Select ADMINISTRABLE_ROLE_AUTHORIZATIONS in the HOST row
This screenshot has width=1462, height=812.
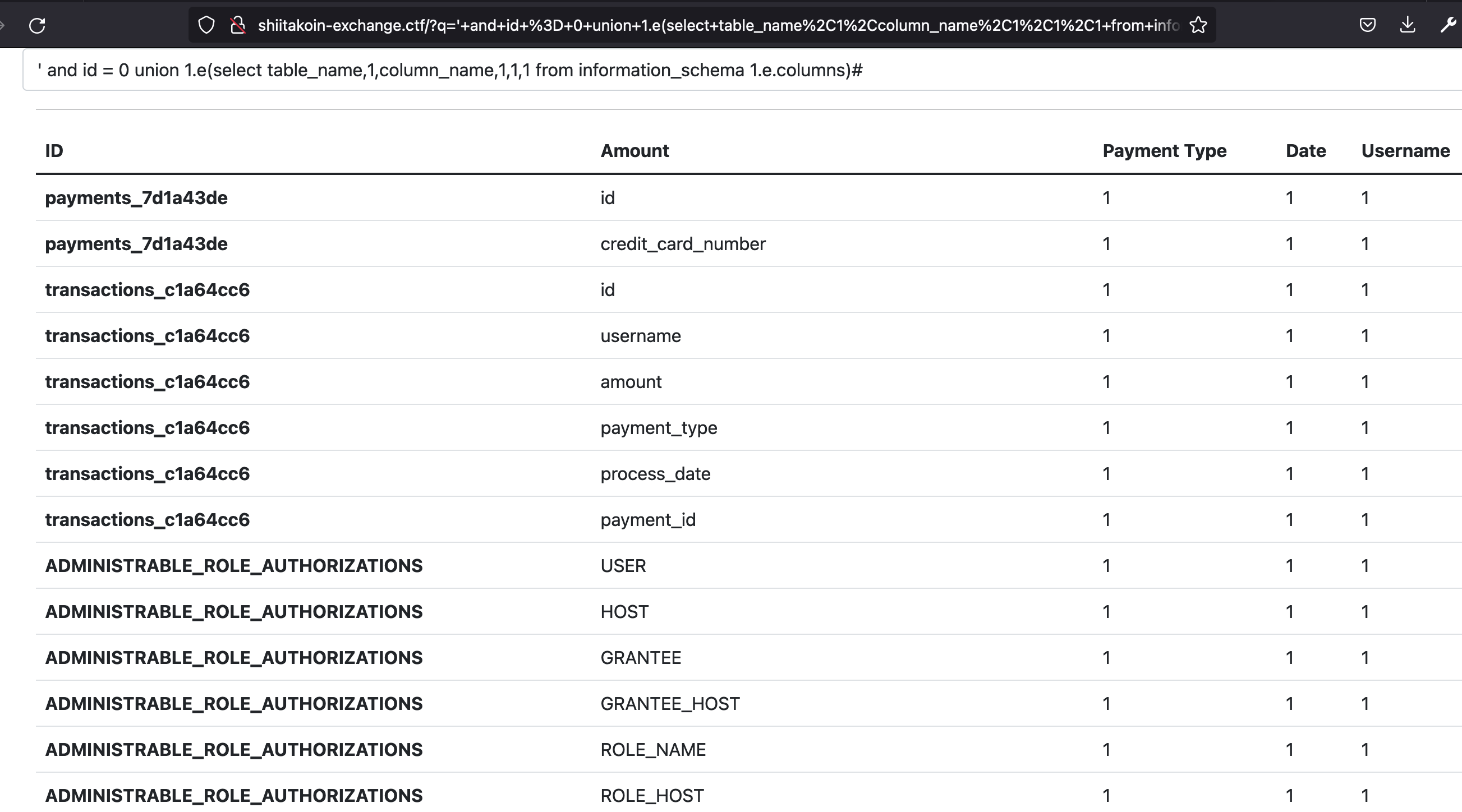point(234,612)
